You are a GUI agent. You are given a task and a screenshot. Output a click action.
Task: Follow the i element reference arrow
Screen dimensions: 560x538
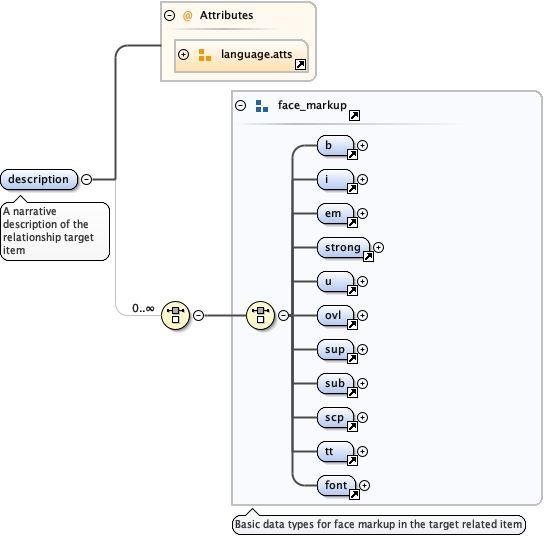(x=352, y=189)
